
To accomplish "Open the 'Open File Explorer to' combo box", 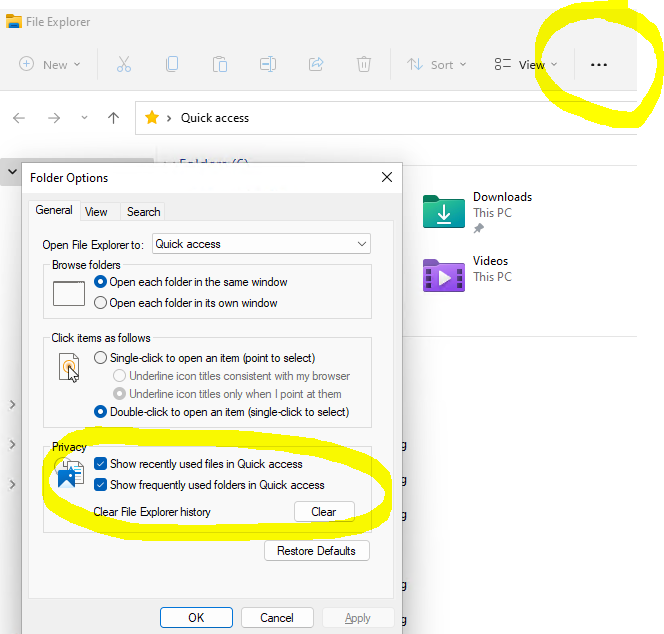I will (x=261, y=244).
